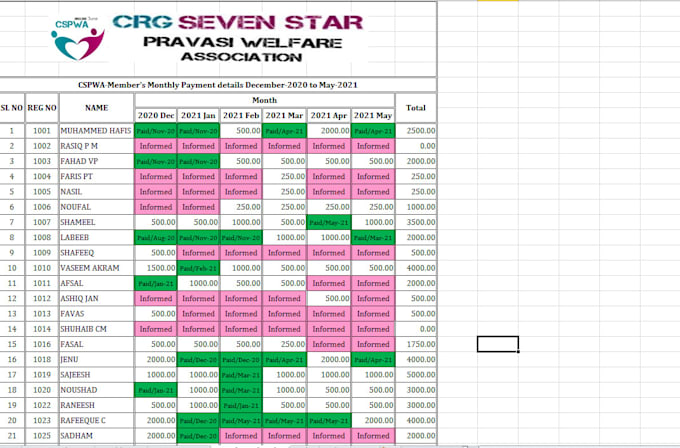Click the name cell MUHAMMED HAFIS
680x448 pixels.
coord(96,131)
